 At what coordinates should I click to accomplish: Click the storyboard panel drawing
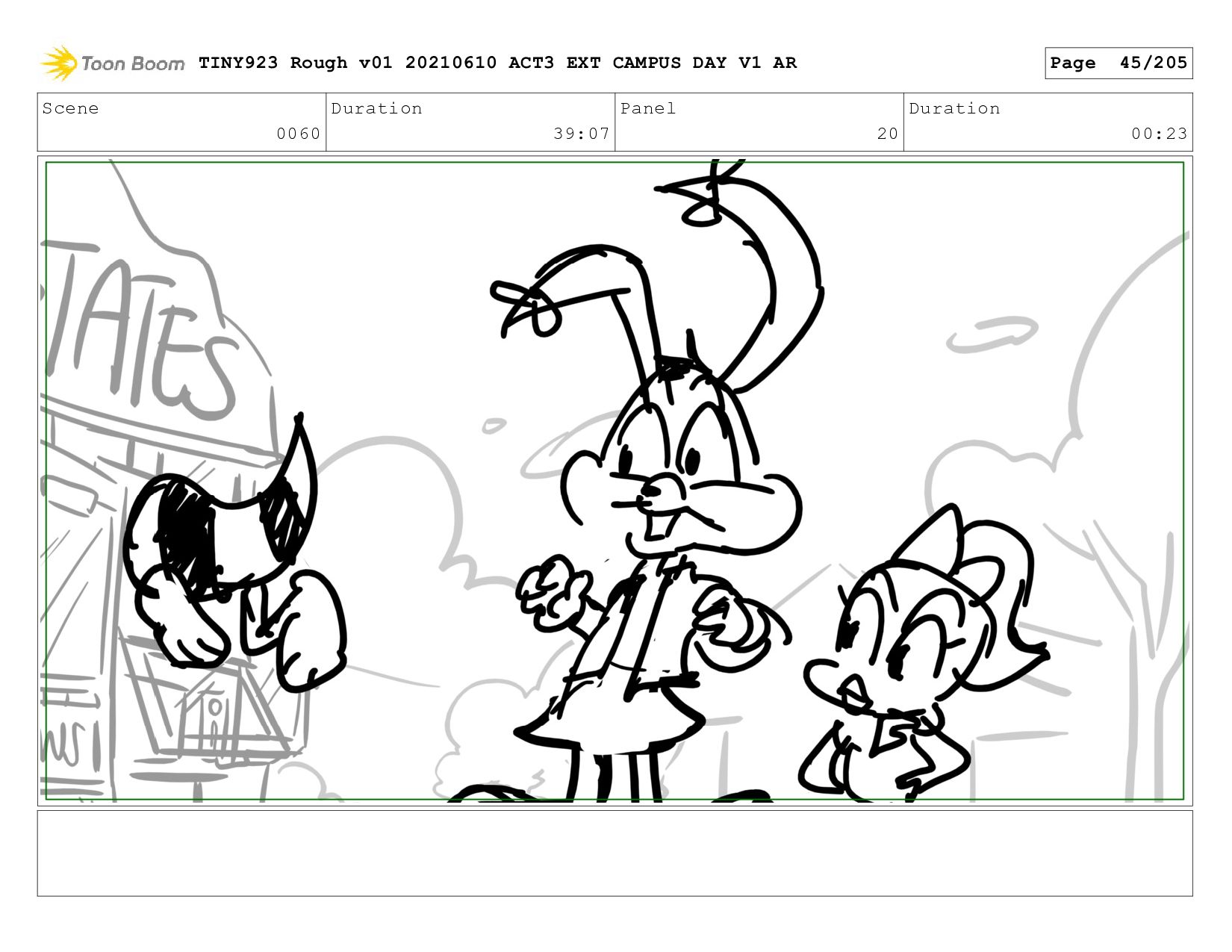(x=615, y=481)
